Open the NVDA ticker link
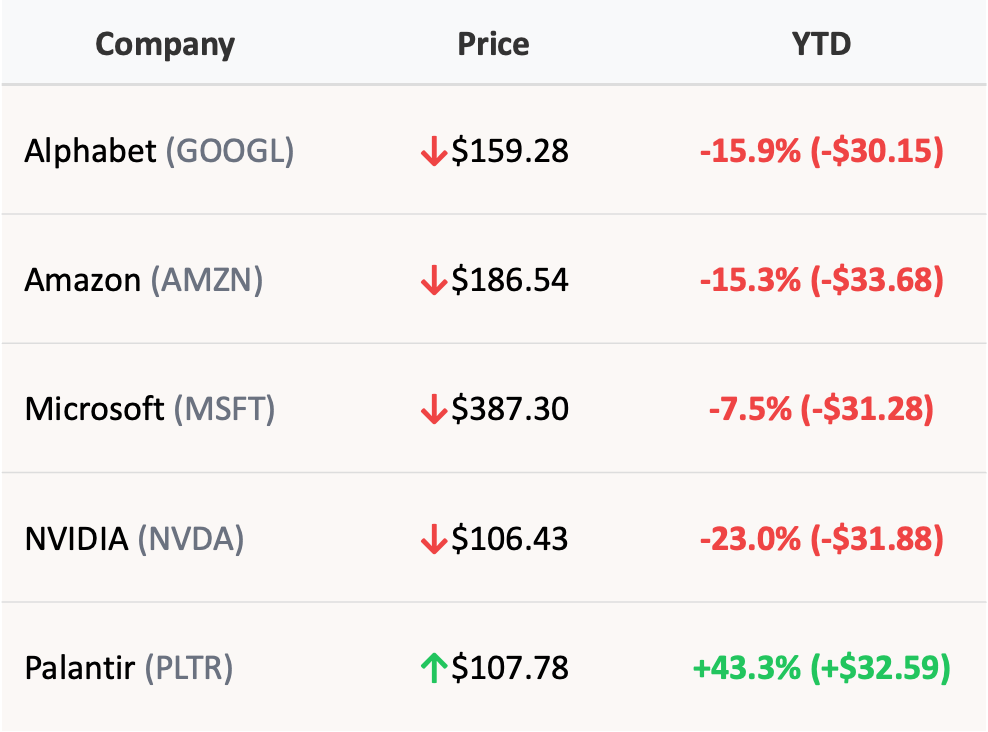988x732 pixels. [191, 539]
